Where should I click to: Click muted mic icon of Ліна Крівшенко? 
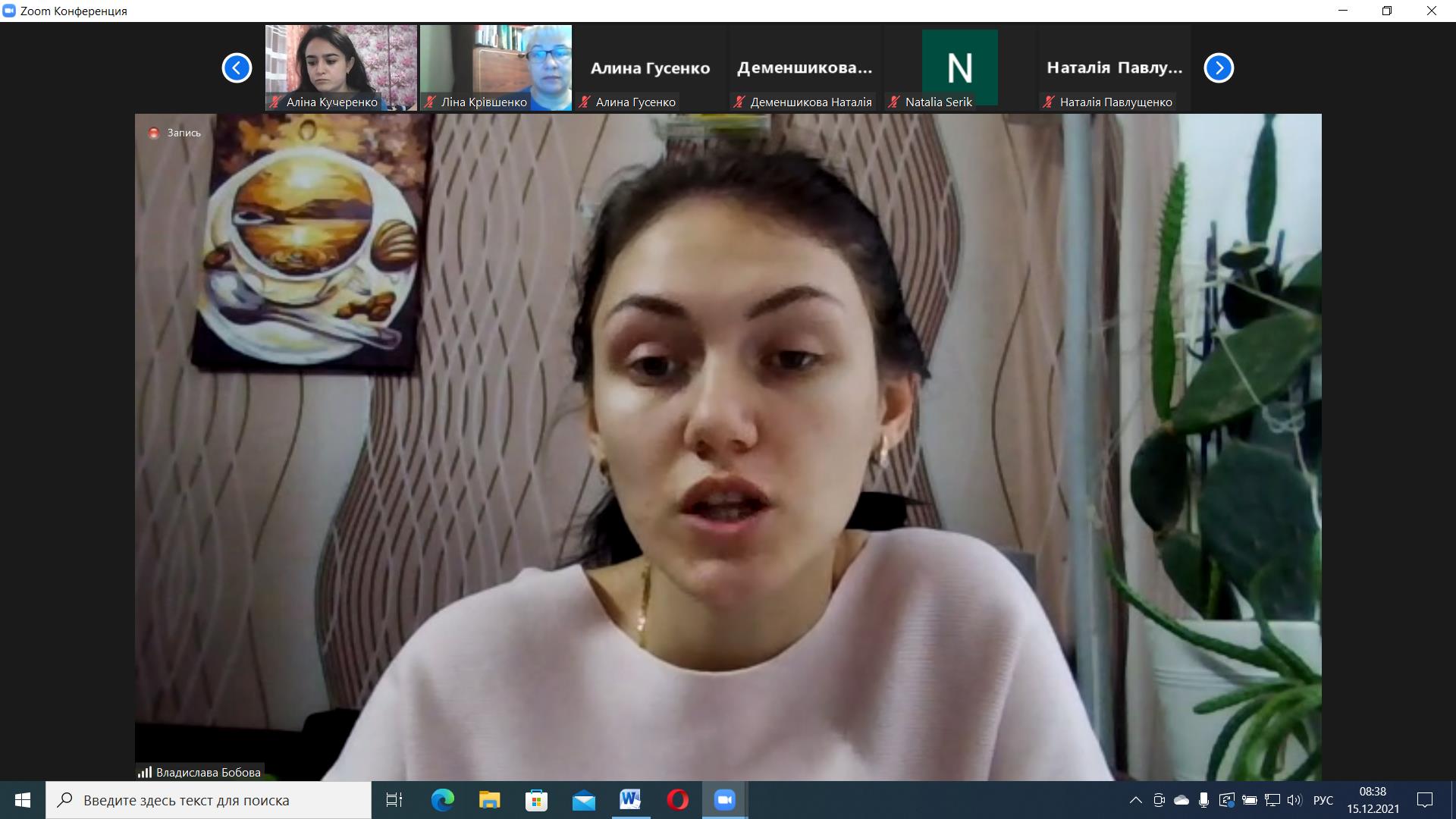click(431, 102)
